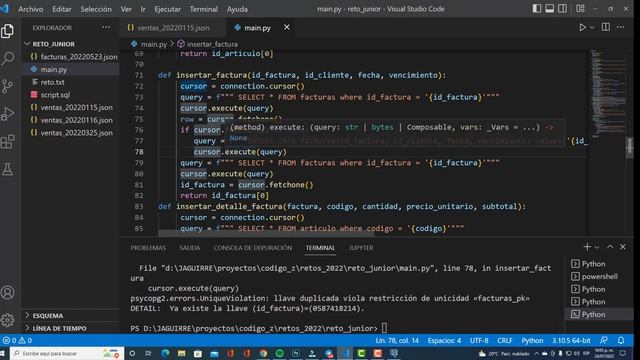Image resolution: width=640 pixels, height=360 pixels.
Task: Open the Editar menu
Action: 62,9
